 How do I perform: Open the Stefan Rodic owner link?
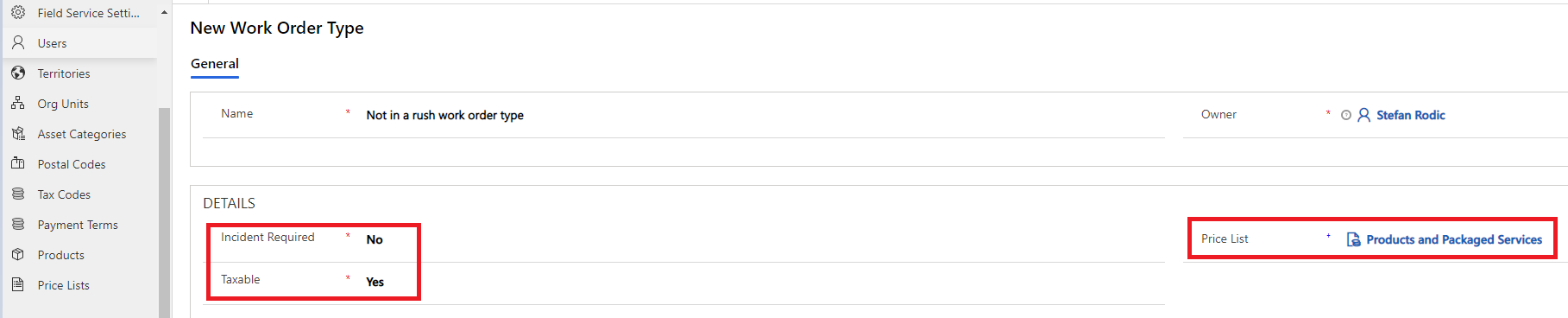click(x=1410, y=115)
